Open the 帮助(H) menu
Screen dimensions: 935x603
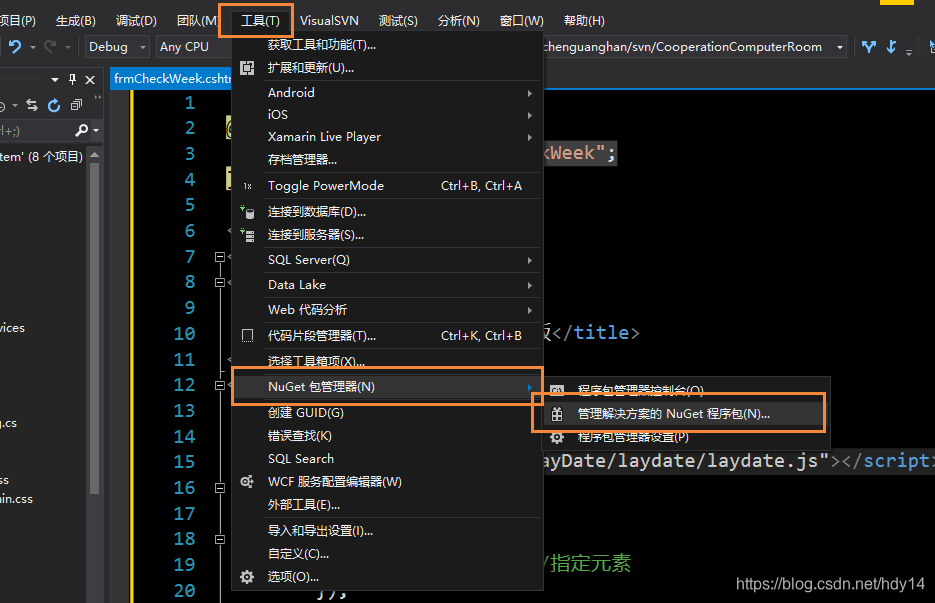[584, 21]
